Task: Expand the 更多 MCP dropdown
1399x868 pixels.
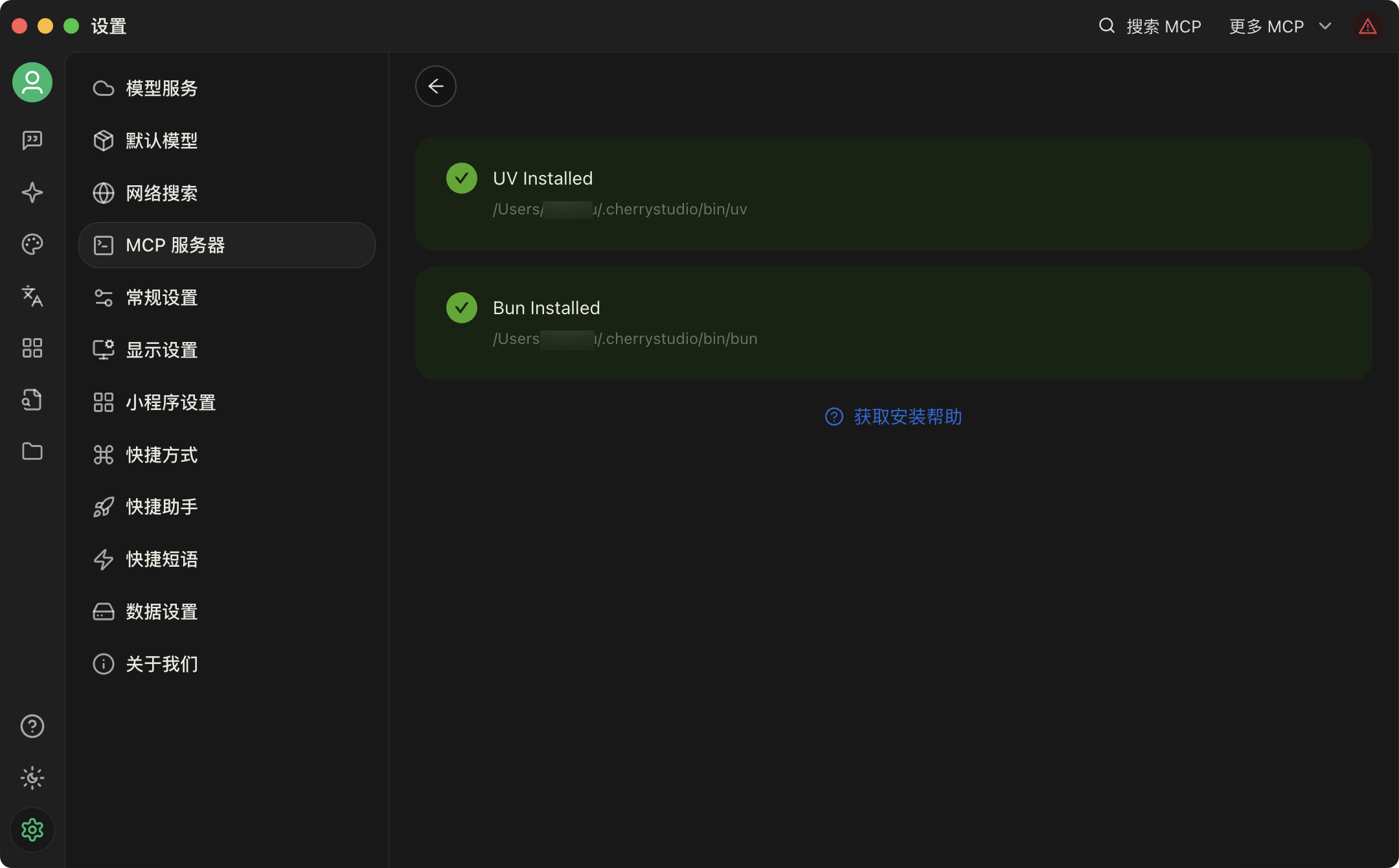Action: pyautogui.click(x=1280, y=27)
